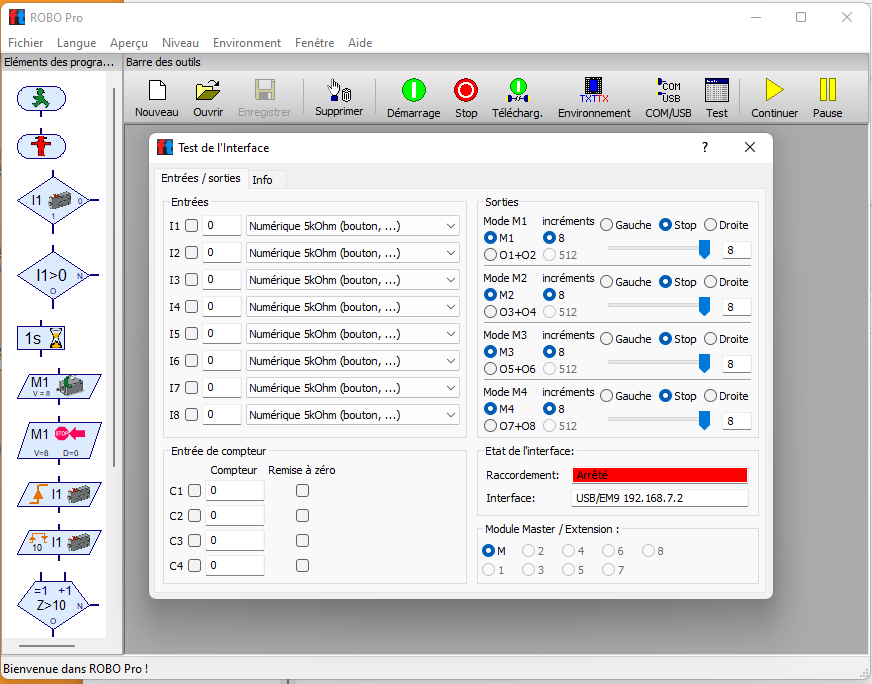Select O5+O6 mode for M3
The height and width of the screenshot is (684, 872).
point(509,369)
